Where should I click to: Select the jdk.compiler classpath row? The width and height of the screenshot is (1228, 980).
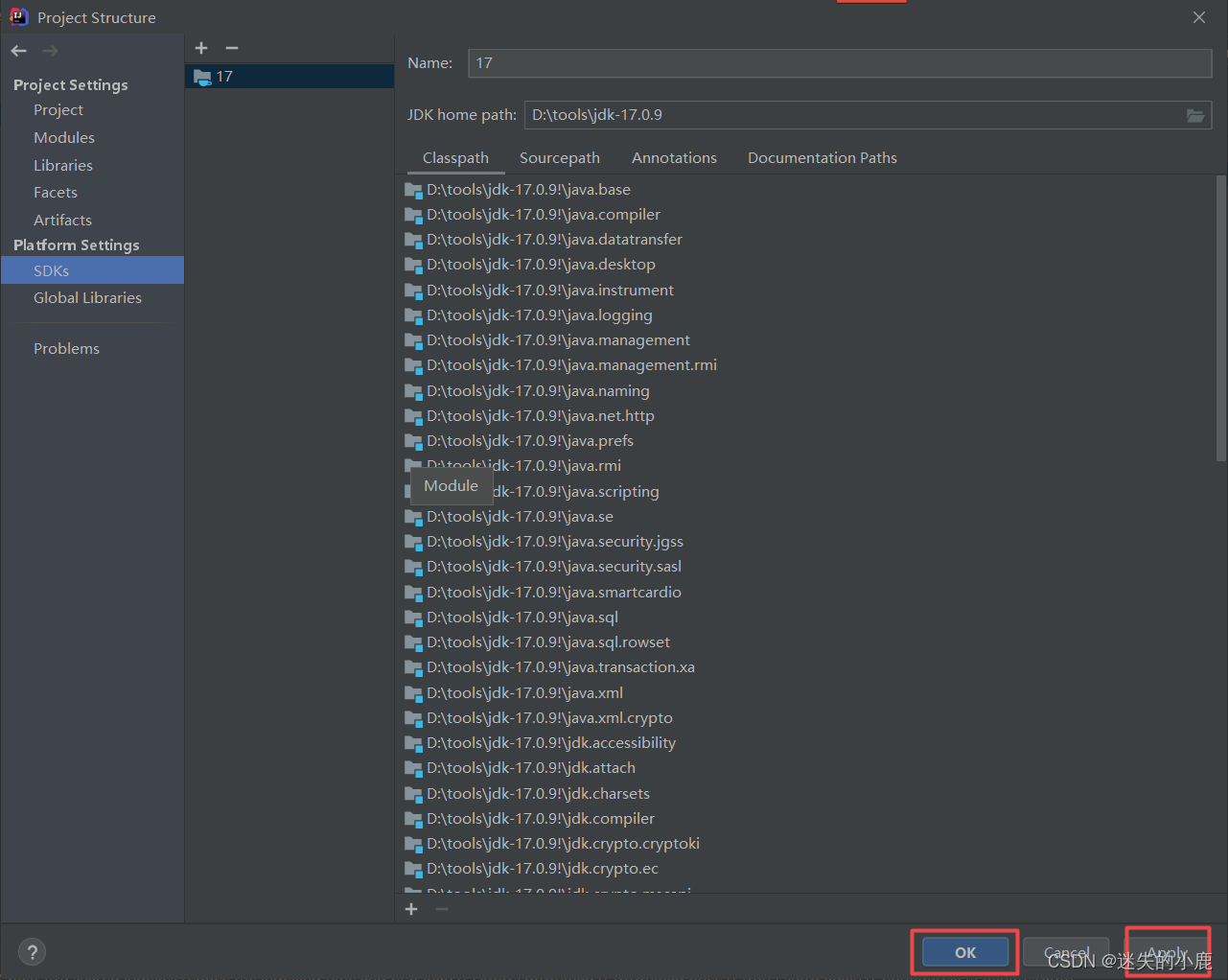click(805, 819)
